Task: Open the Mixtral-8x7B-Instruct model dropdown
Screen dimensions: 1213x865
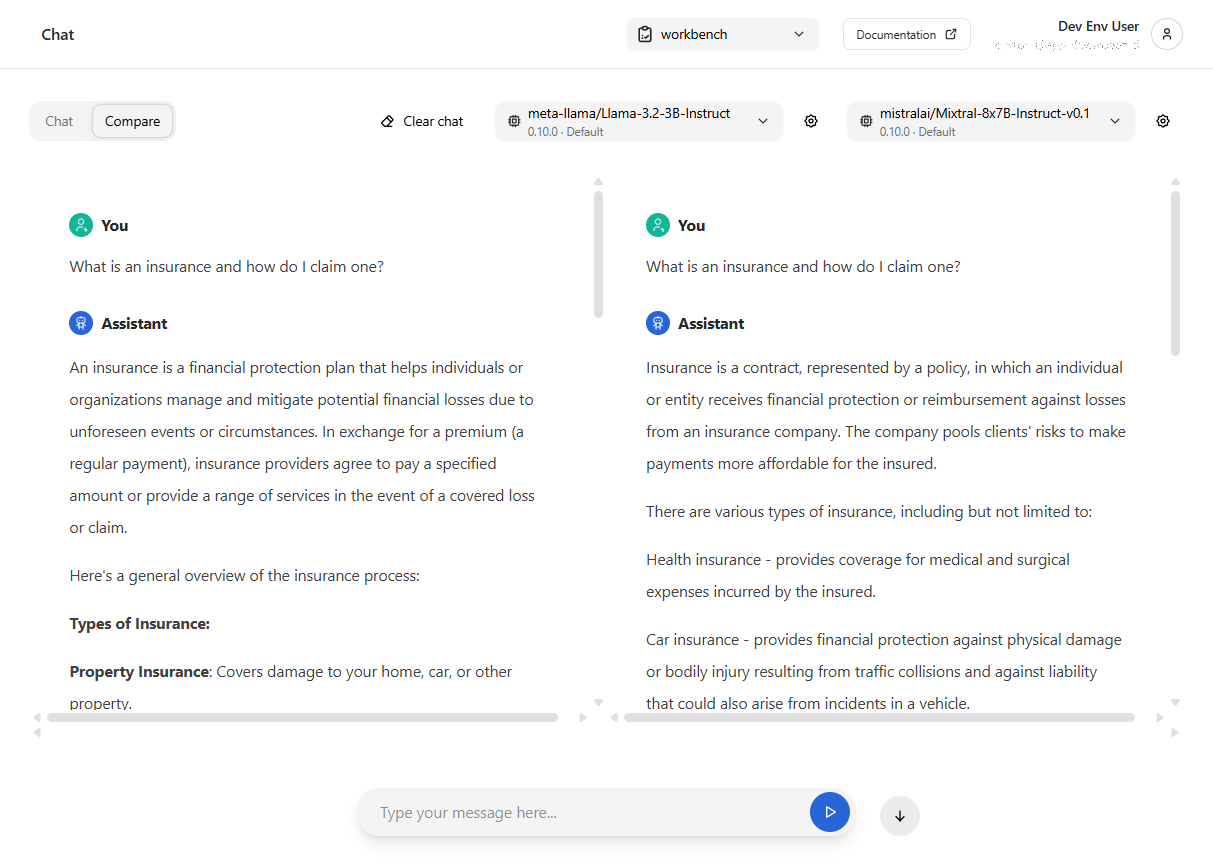Action: pos(990,121)
